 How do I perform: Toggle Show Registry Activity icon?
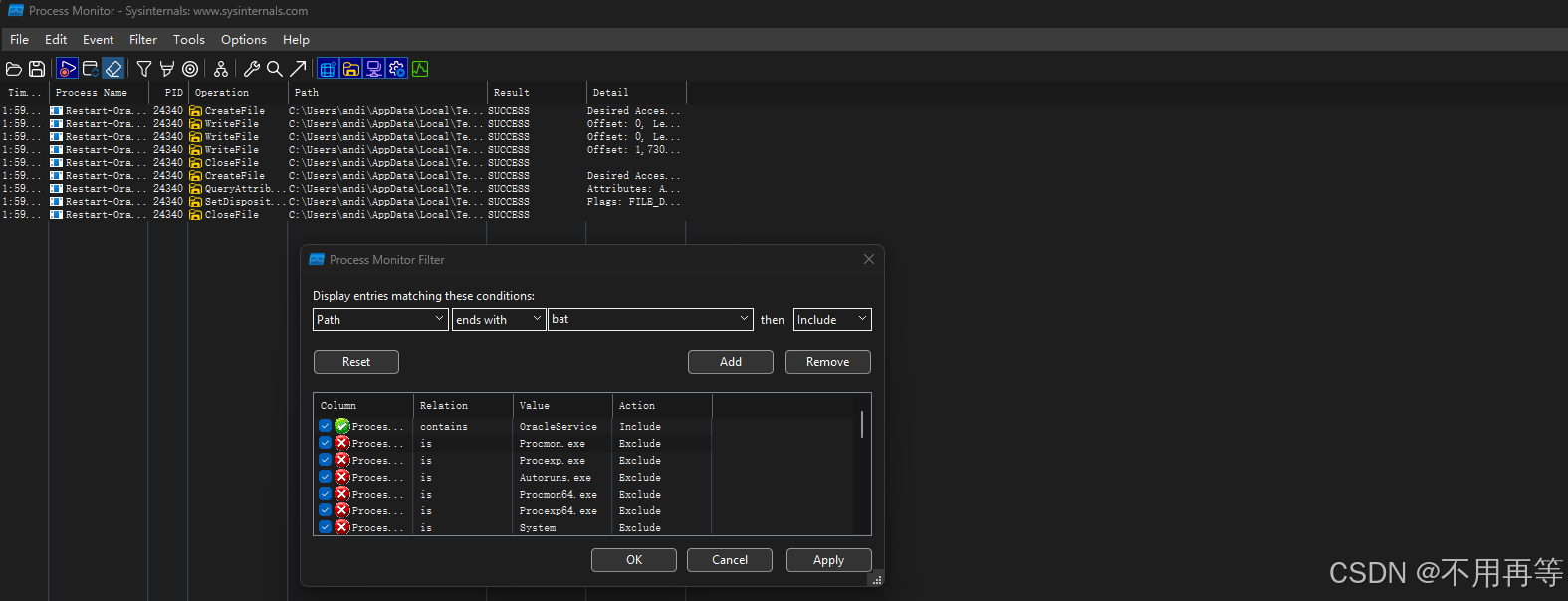(x=329, y=69)
